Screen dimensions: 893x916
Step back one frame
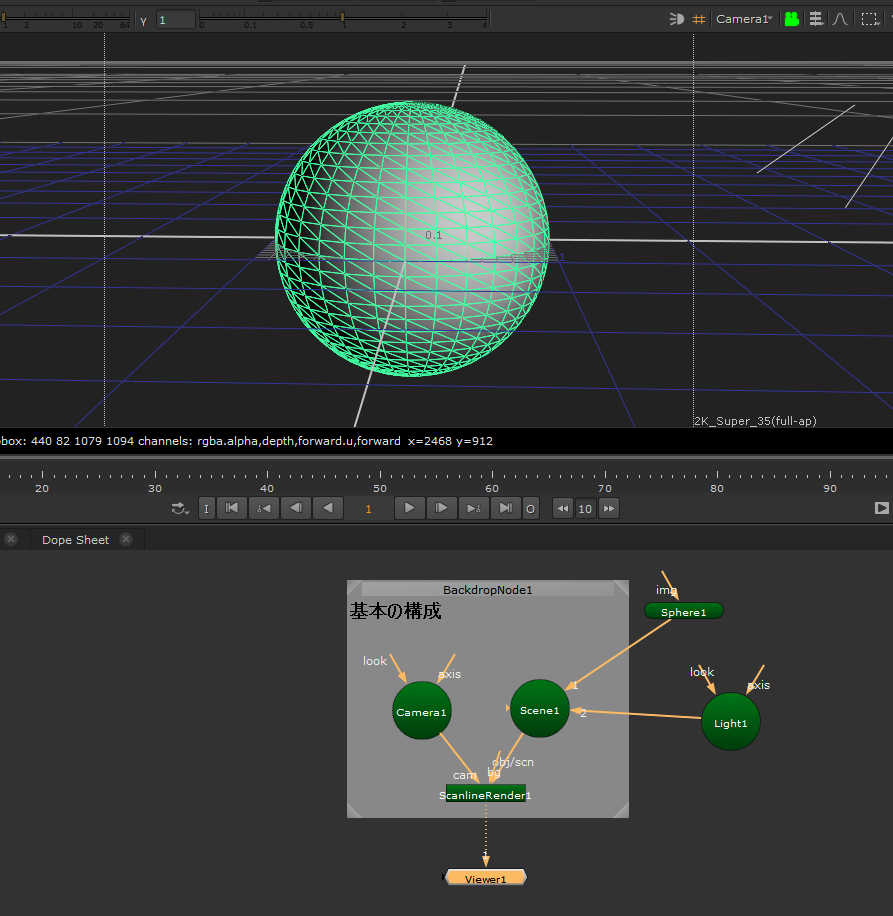(296, 509)
